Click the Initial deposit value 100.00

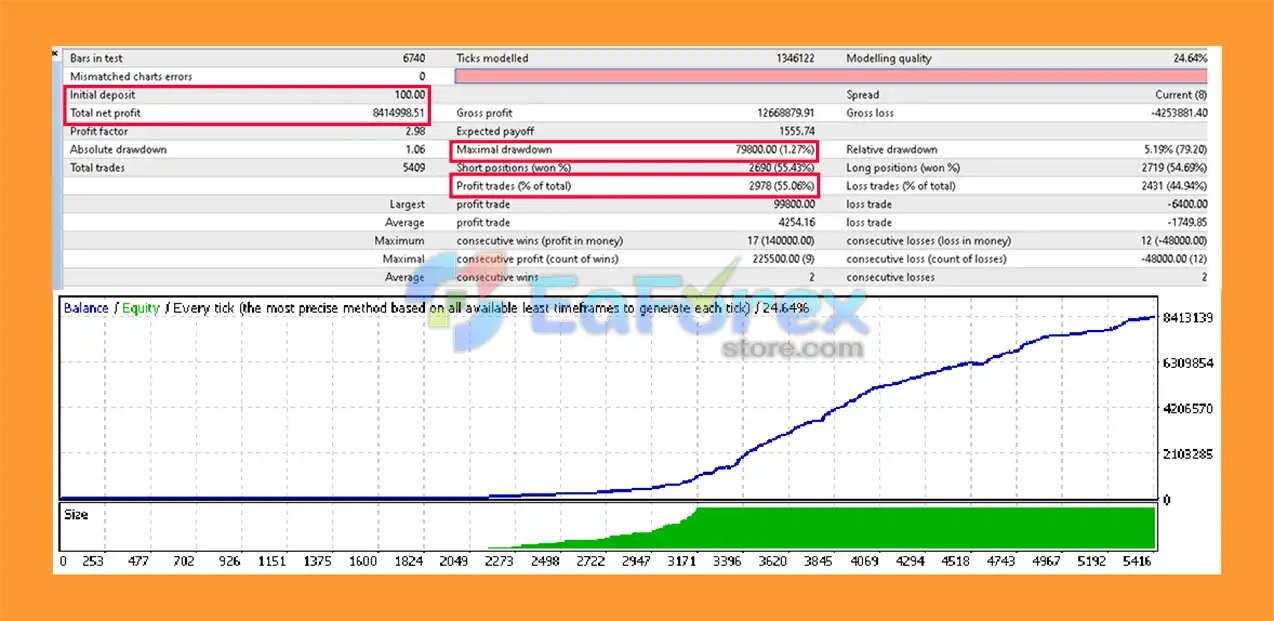411,95
